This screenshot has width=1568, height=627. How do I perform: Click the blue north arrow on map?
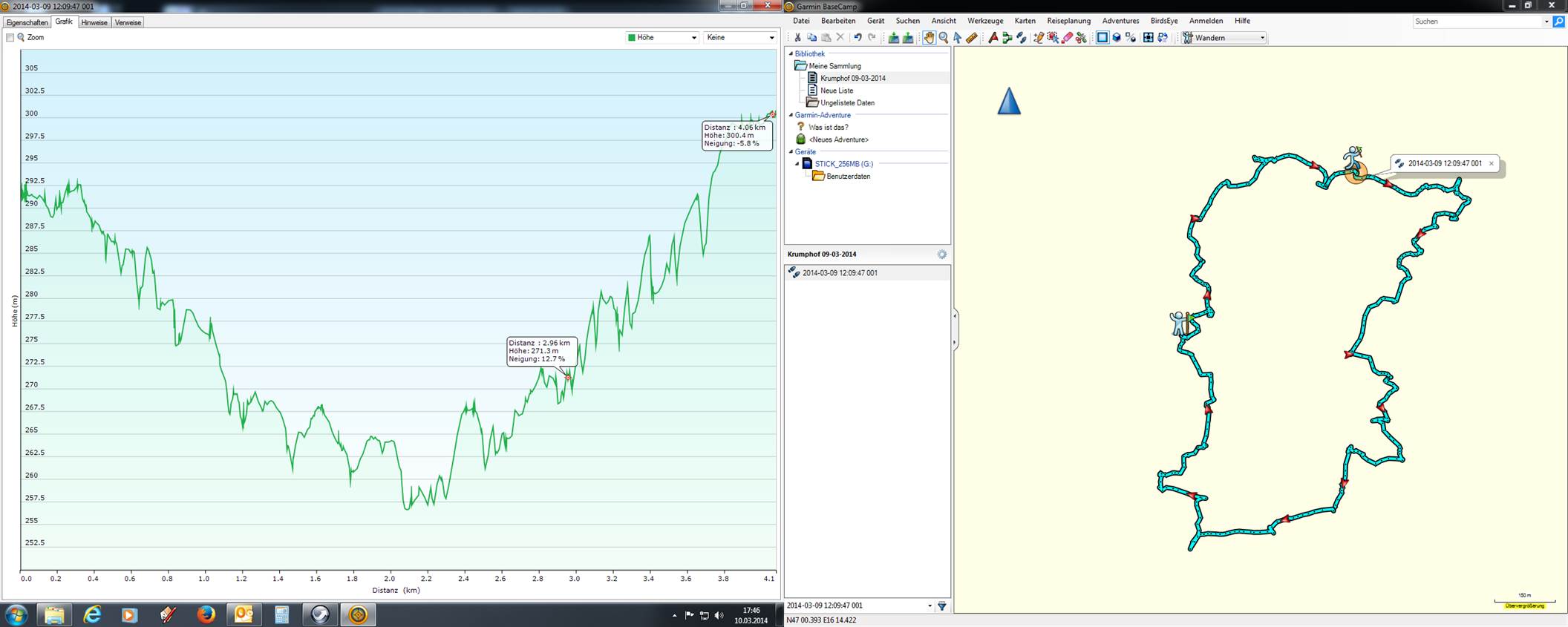coord(1009,101)
